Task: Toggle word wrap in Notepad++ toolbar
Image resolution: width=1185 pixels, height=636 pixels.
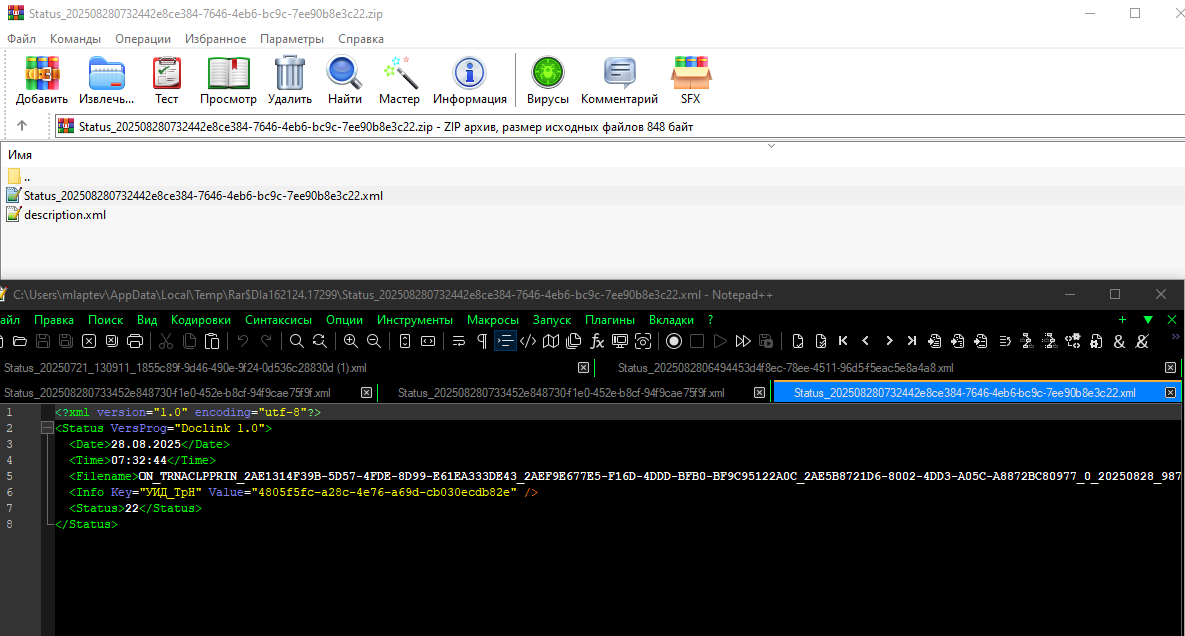Action: (459, 341)
